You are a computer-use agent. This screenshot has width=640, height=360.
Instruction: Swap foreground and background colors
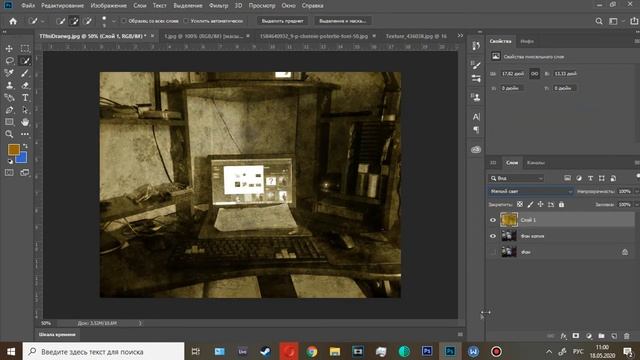(25, 146)
